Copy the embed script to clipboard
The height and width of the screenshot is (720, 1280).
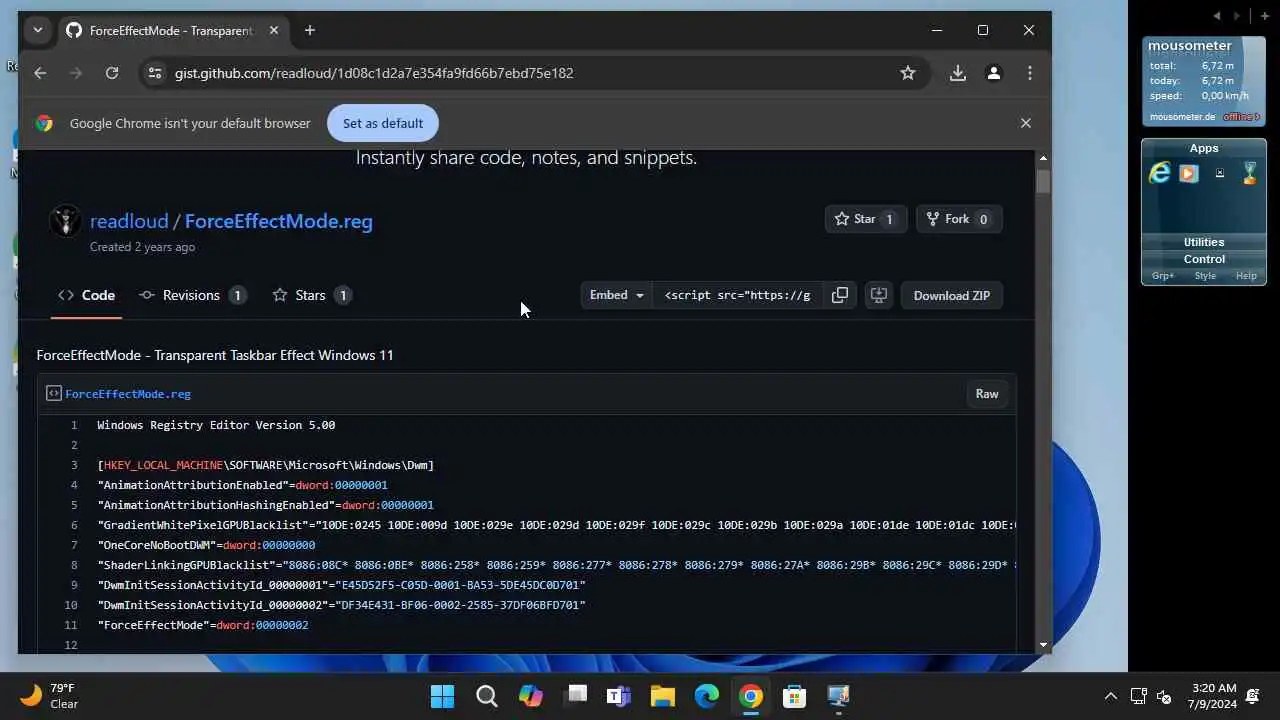(x=840, y=295)
